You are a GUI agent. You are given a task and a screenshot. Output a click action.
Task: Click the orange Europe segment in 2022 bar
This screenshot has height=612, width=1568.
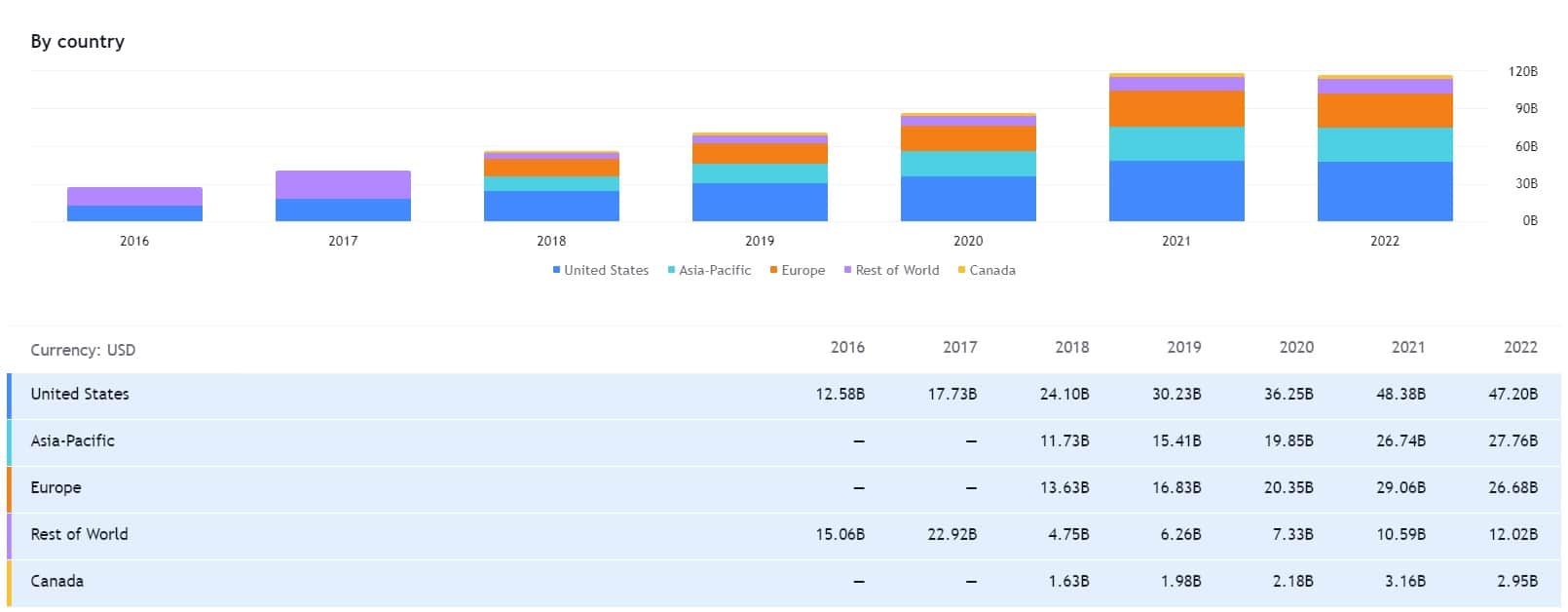pos(1384,110)
